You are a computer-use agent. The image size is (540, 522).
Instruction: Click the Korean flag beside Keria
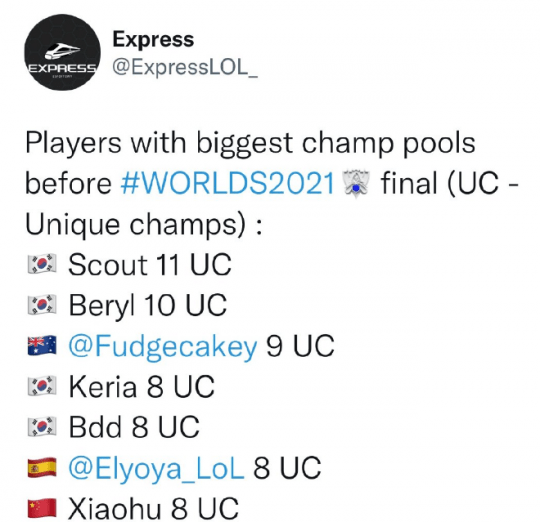42,386
